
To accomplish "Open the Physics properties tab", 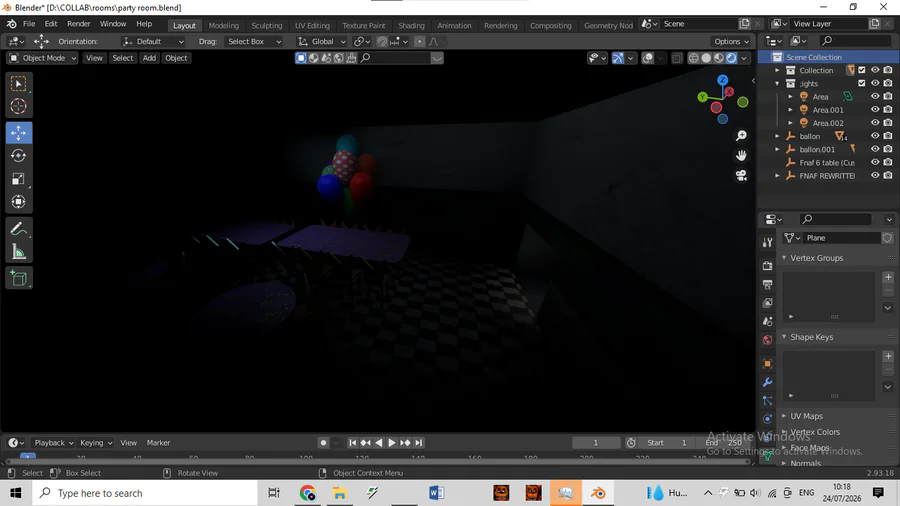I will tap(767, 419).
